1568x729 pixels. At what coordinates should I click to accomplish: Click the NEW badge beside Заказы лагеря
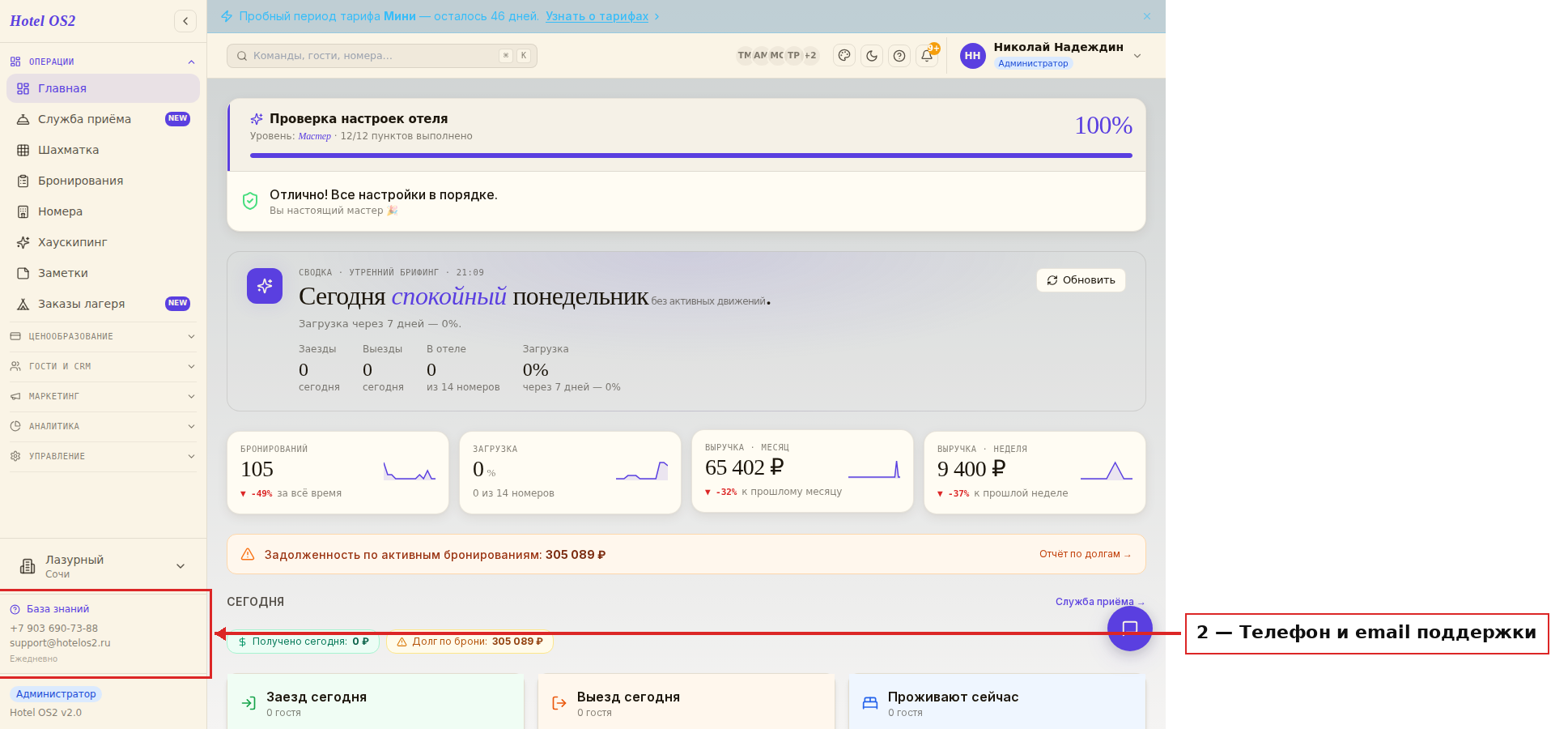177,304
